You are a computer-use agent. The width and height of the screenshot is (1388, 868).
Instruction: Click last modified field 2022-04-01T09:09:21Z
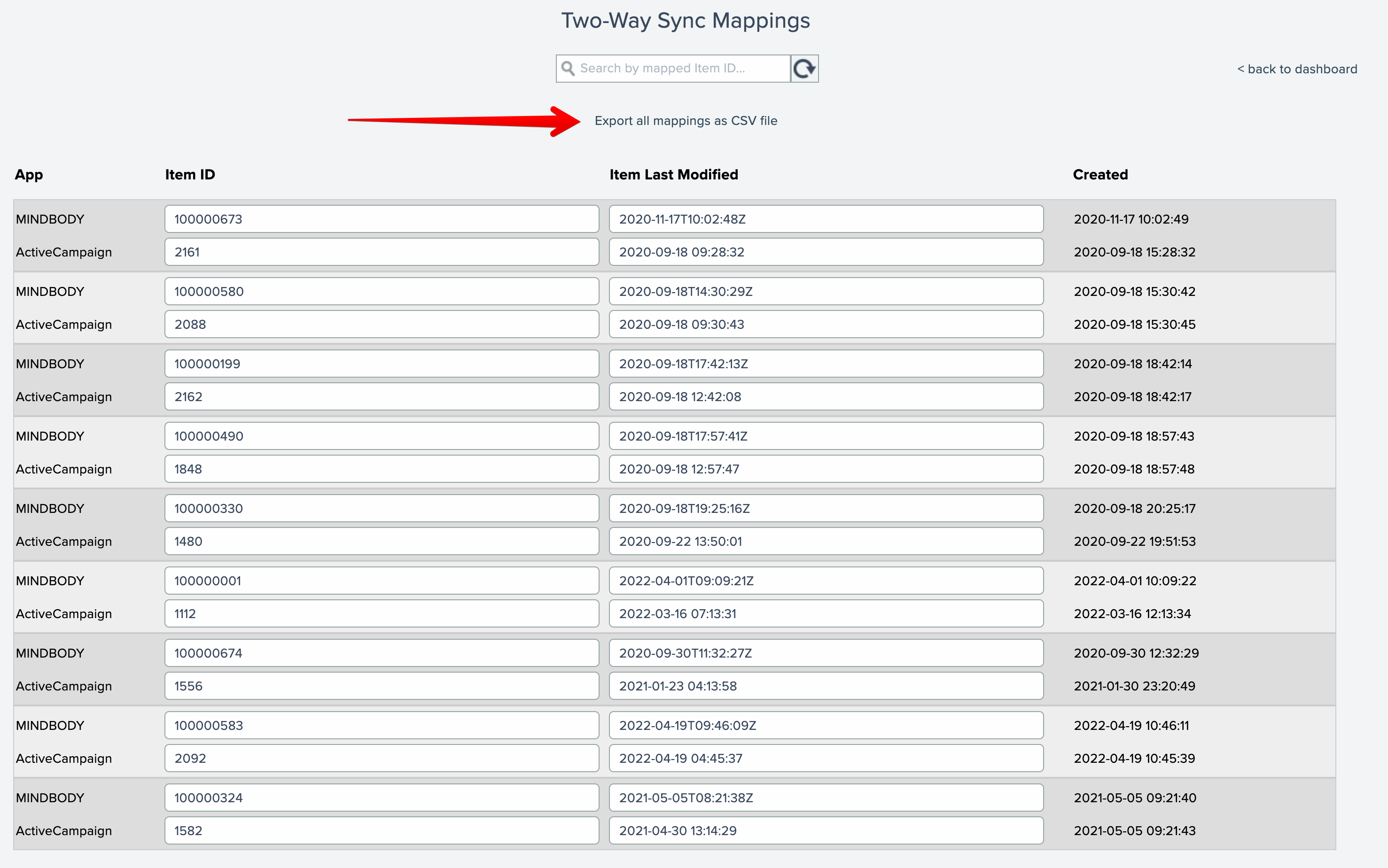pyautogui.click(x=826, y=581)
